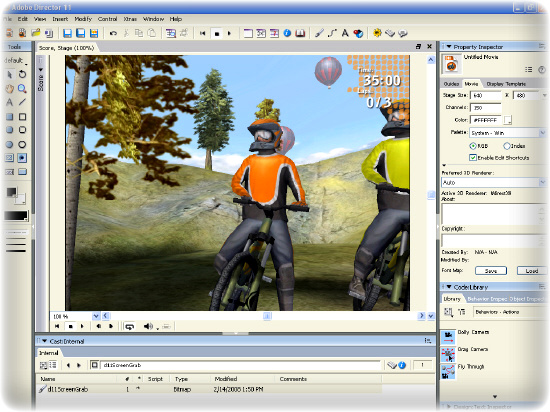The height and width of the screenshot is (412, 550).
Task: Toggle Enable Edit Shortcuts checkbox
Action: [x=473, y=158]
